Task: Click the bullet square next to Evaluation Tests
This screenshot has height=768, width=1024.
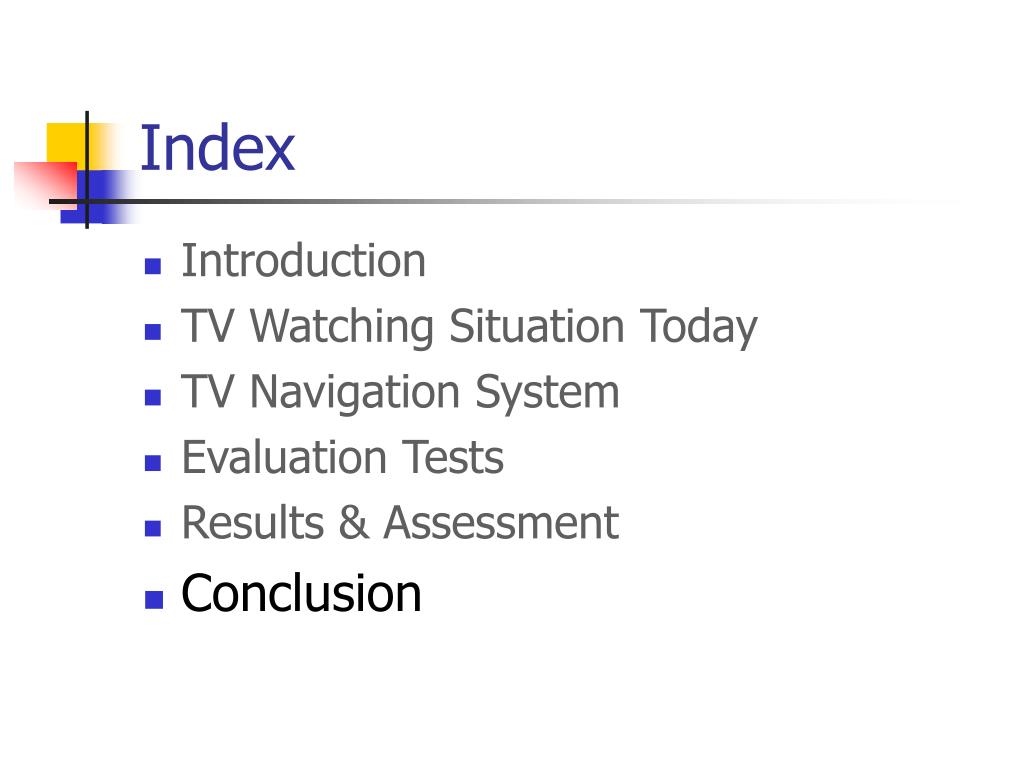Action: (153, 462)
